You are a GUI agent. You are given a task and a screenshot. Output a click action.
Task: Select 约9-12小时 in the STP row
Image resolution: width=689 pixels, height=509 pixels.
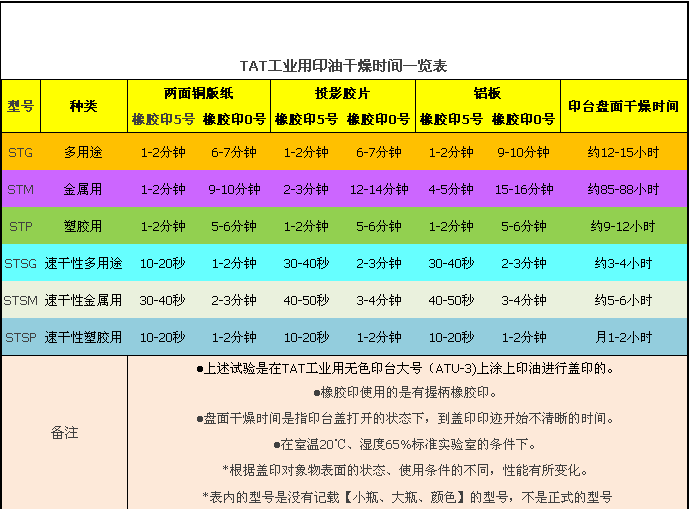tap(624, 226)
